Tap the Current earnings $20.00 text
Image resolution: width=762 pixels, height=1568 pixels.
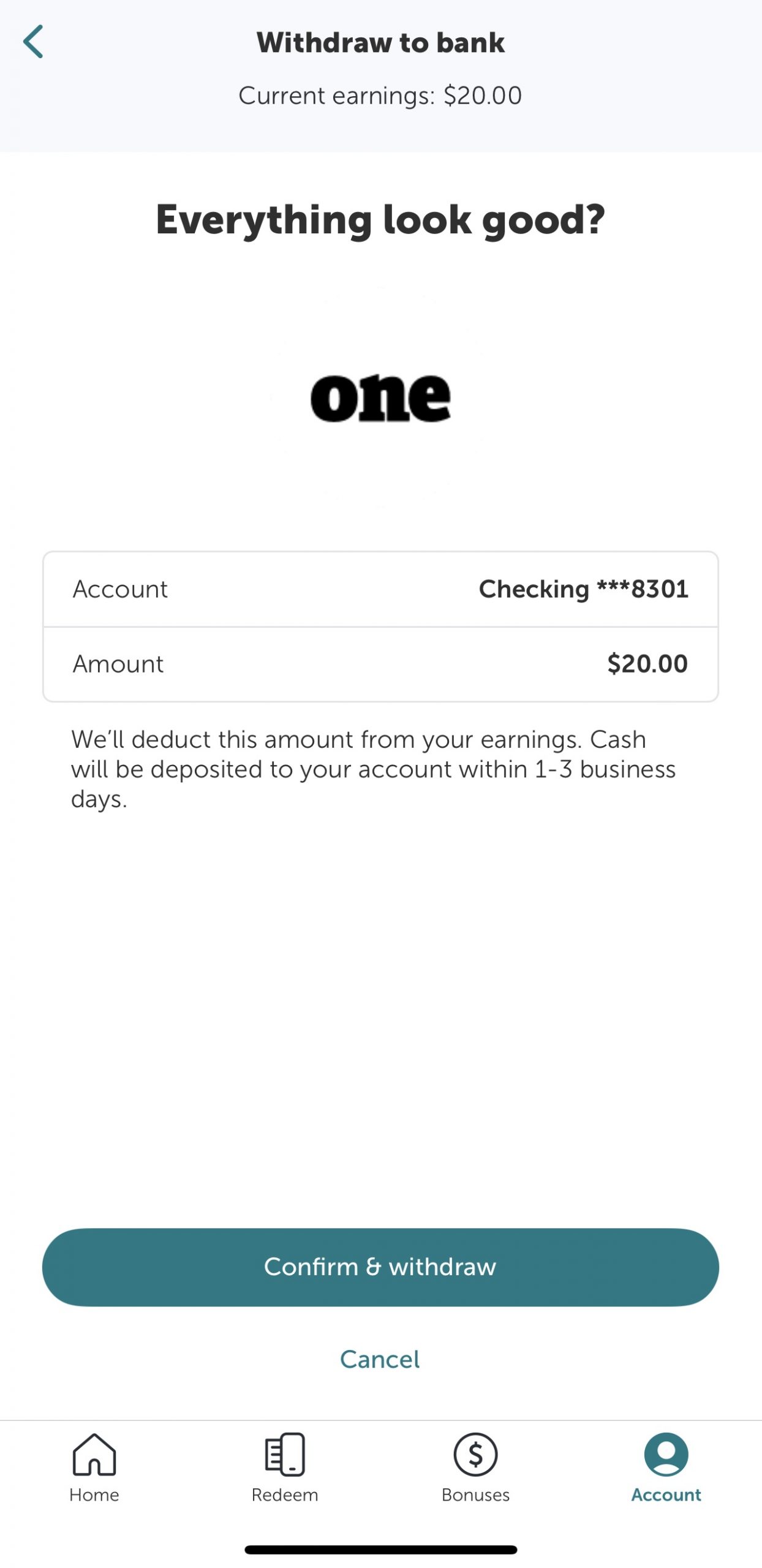[380, 95]
